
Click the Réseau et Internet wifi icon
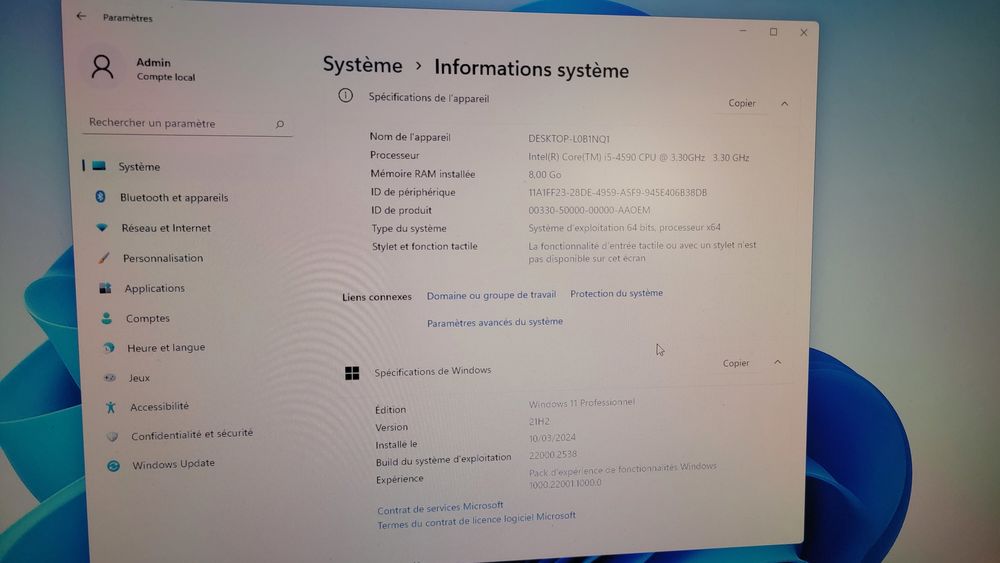coord(102,227)
